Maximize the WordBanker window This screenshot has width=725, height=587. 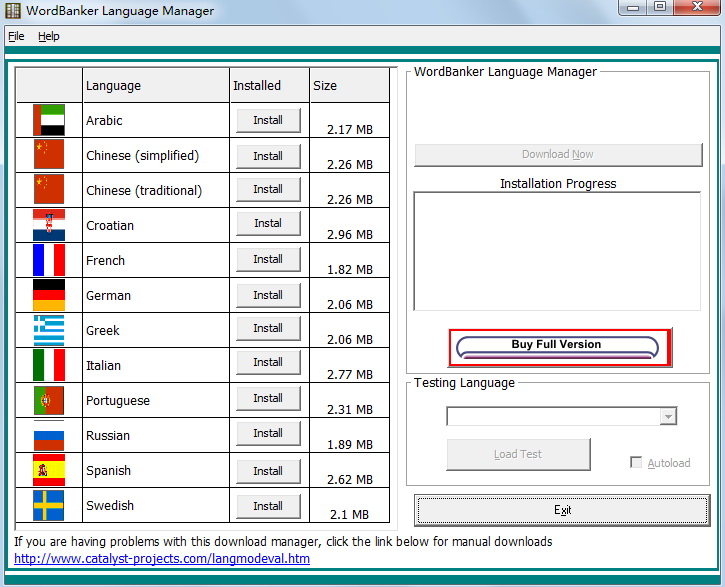click(x=660, y=6)
